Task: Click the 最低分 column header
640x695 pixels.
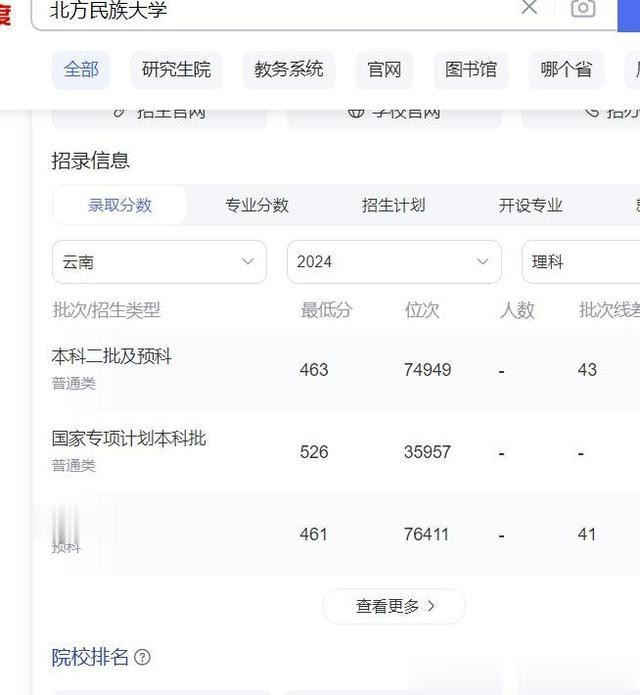Action: coord(326,310)
